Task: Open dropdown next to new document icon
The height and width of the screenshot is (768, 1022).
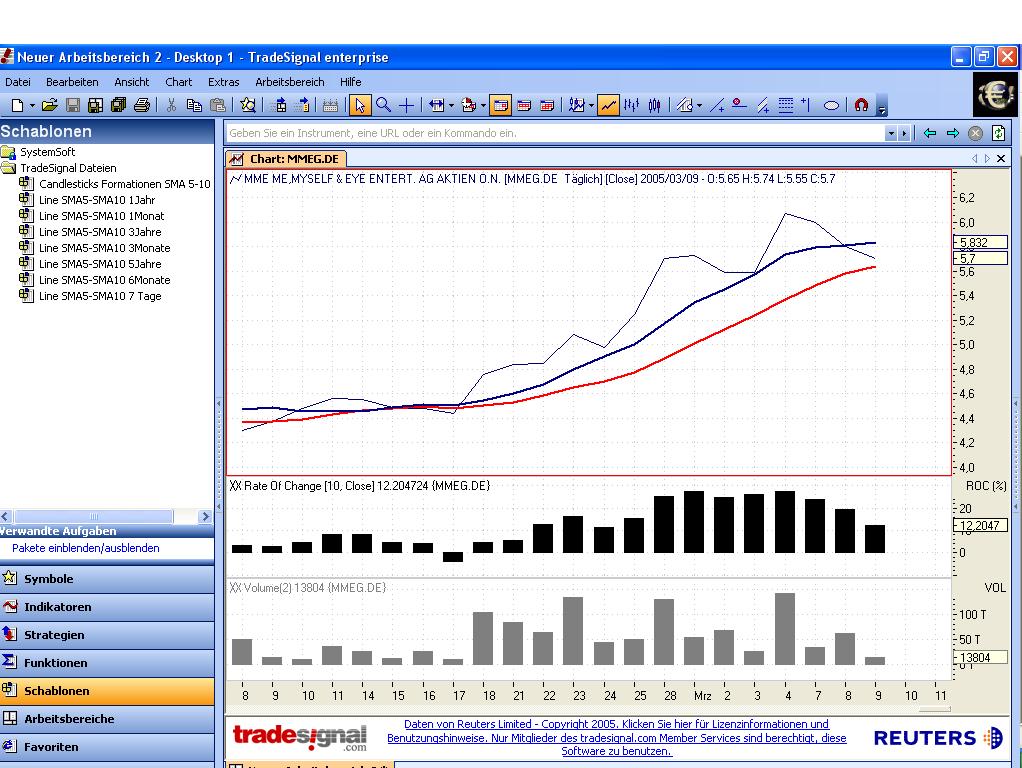Action: [31, 106]
